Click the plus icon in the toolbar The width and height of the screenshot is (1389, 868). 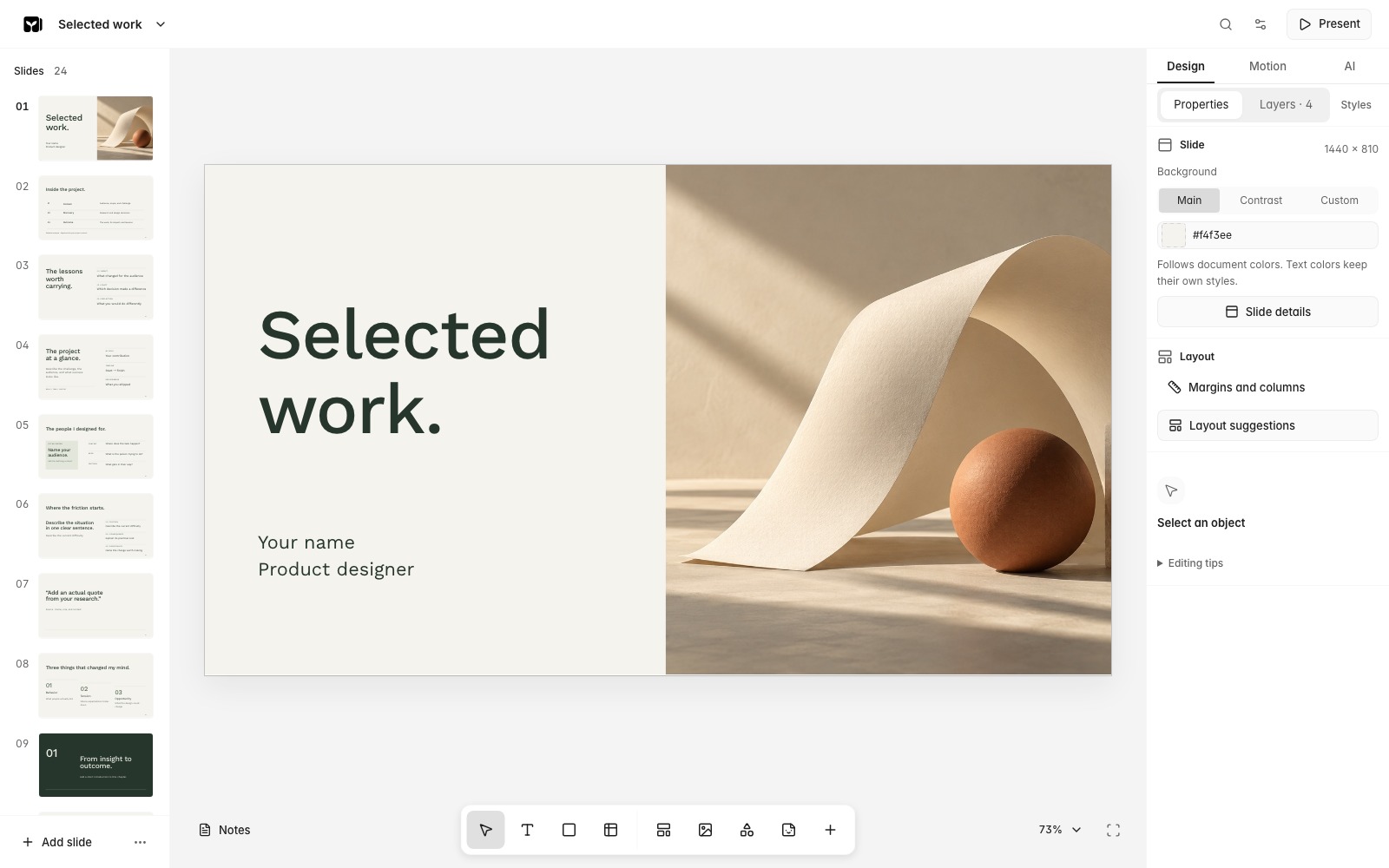[x=830, y=830]
